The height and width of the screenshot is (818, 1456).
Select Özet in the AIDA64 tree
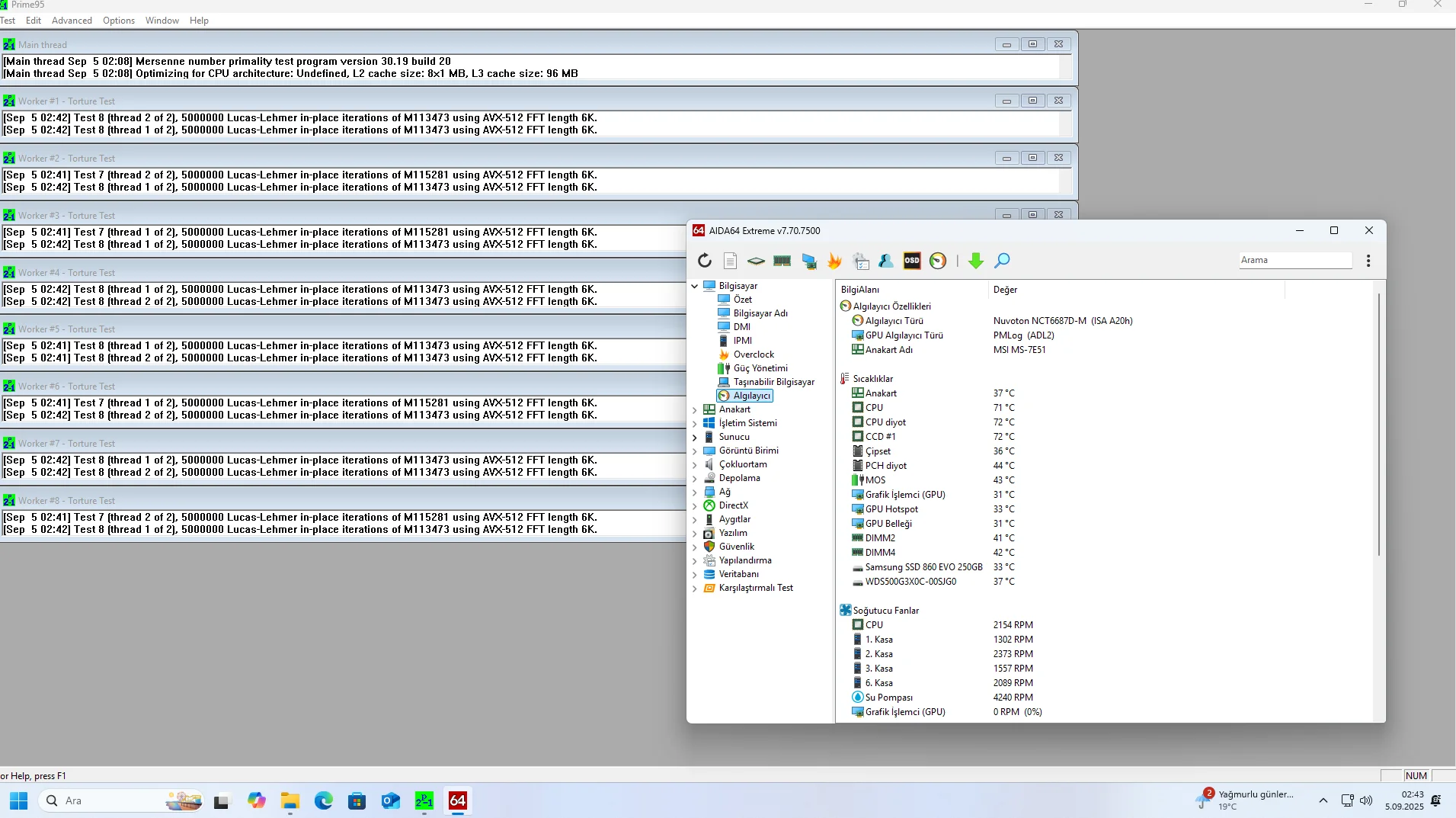(x=742, y=300)
